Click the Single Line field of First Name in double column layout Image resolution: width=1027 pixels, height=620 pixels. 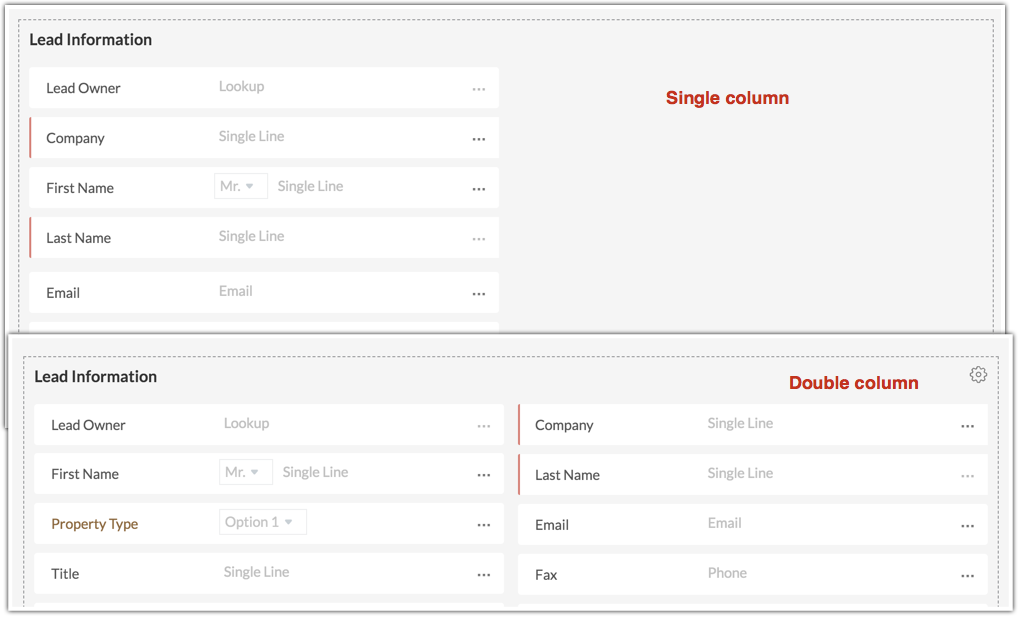coord(316,472)
